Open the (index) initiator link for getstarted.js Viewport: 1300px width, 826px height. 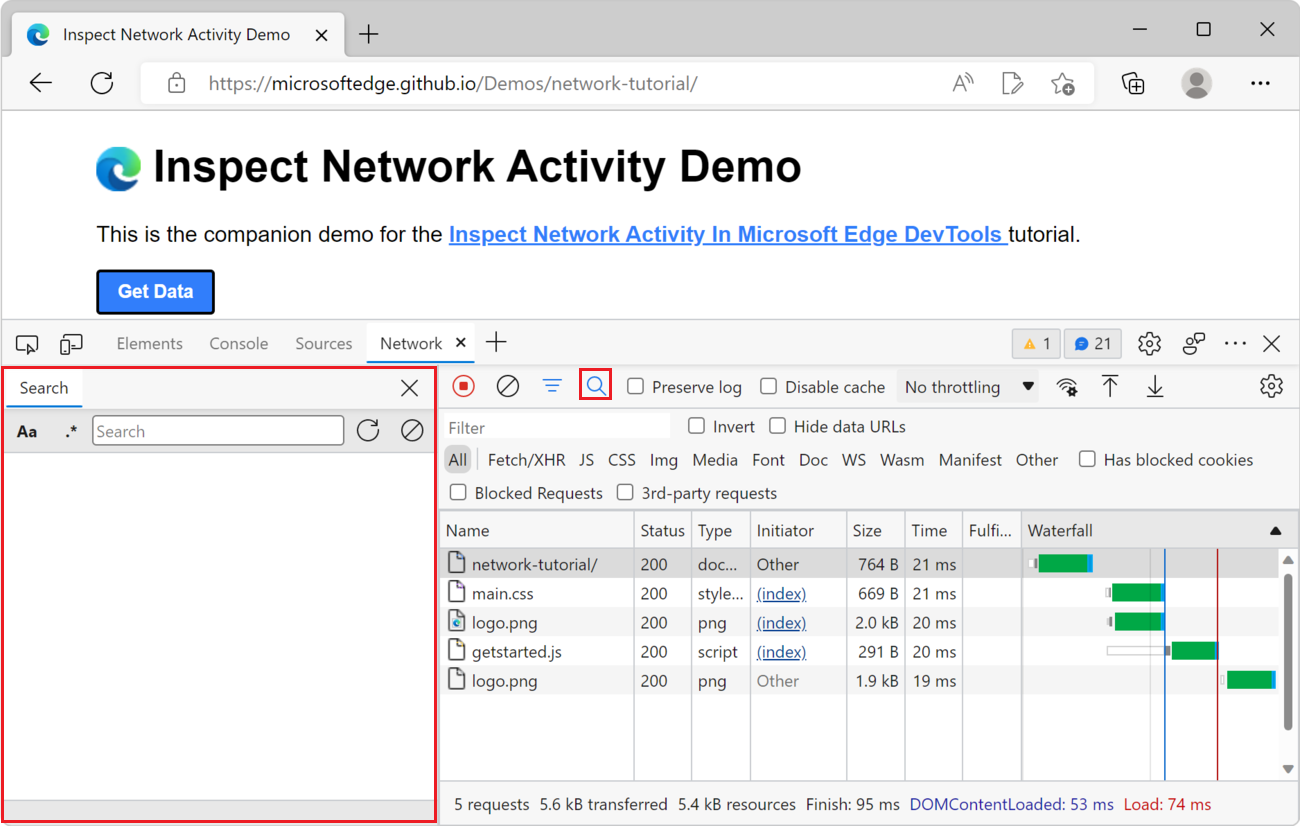(781, 652)
